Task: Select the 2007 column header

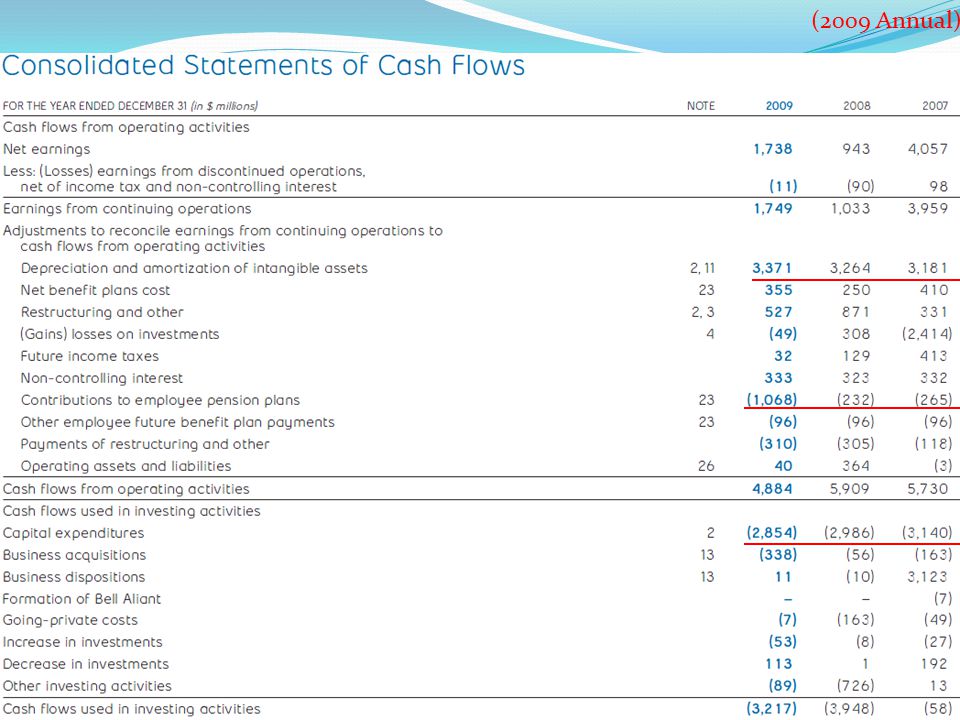Action: (x=935, y=106)
